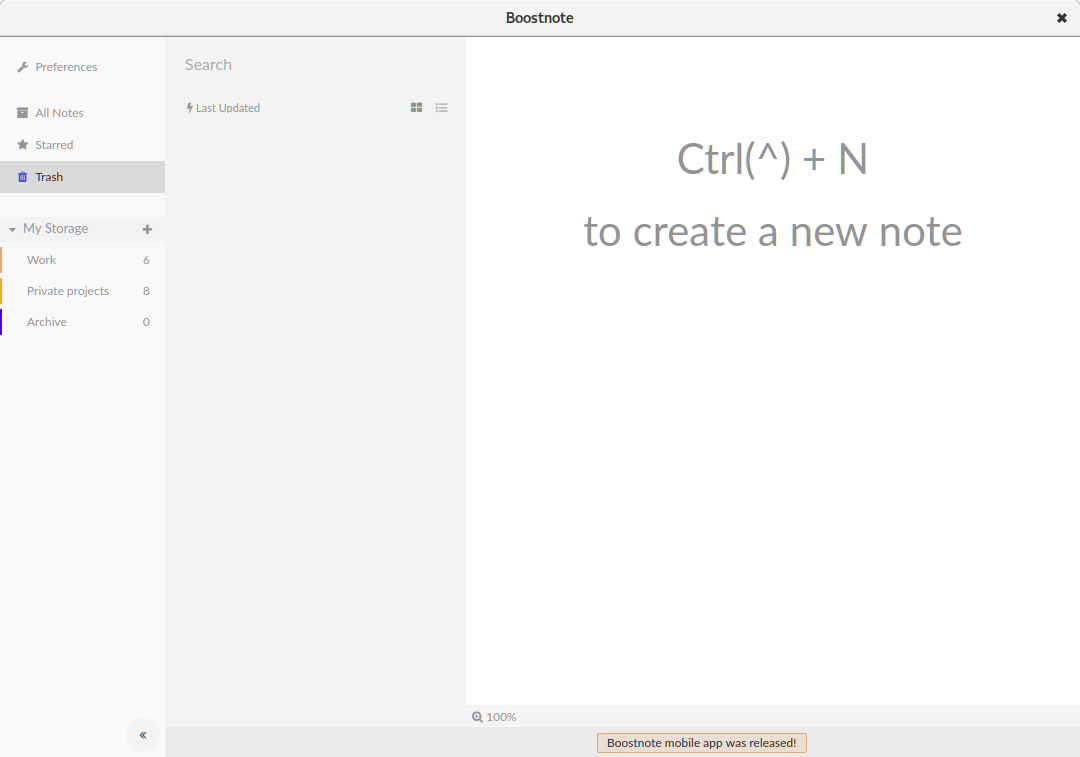The image size is (1080, 757).
Task: Add a new folder with plus icon
Action: pyautogui.click(x=147, y=229)
